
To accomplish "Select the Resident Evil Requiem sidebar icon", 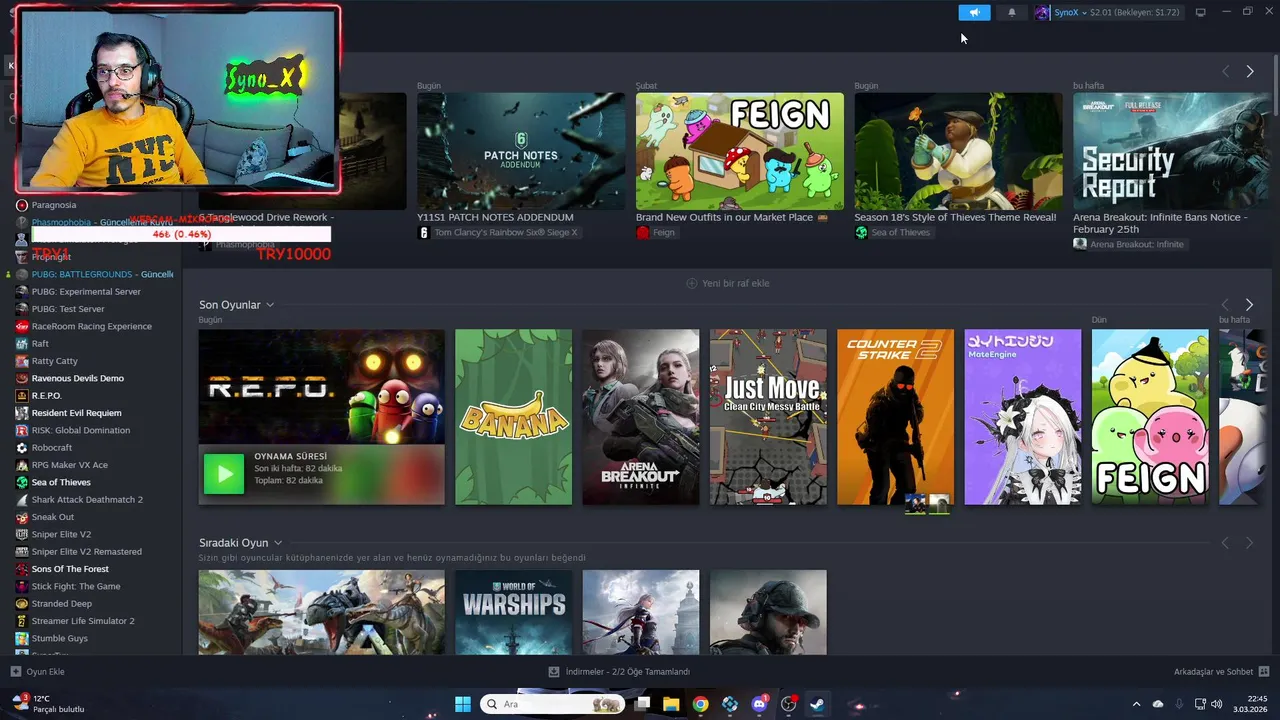I will pos(22,413).
